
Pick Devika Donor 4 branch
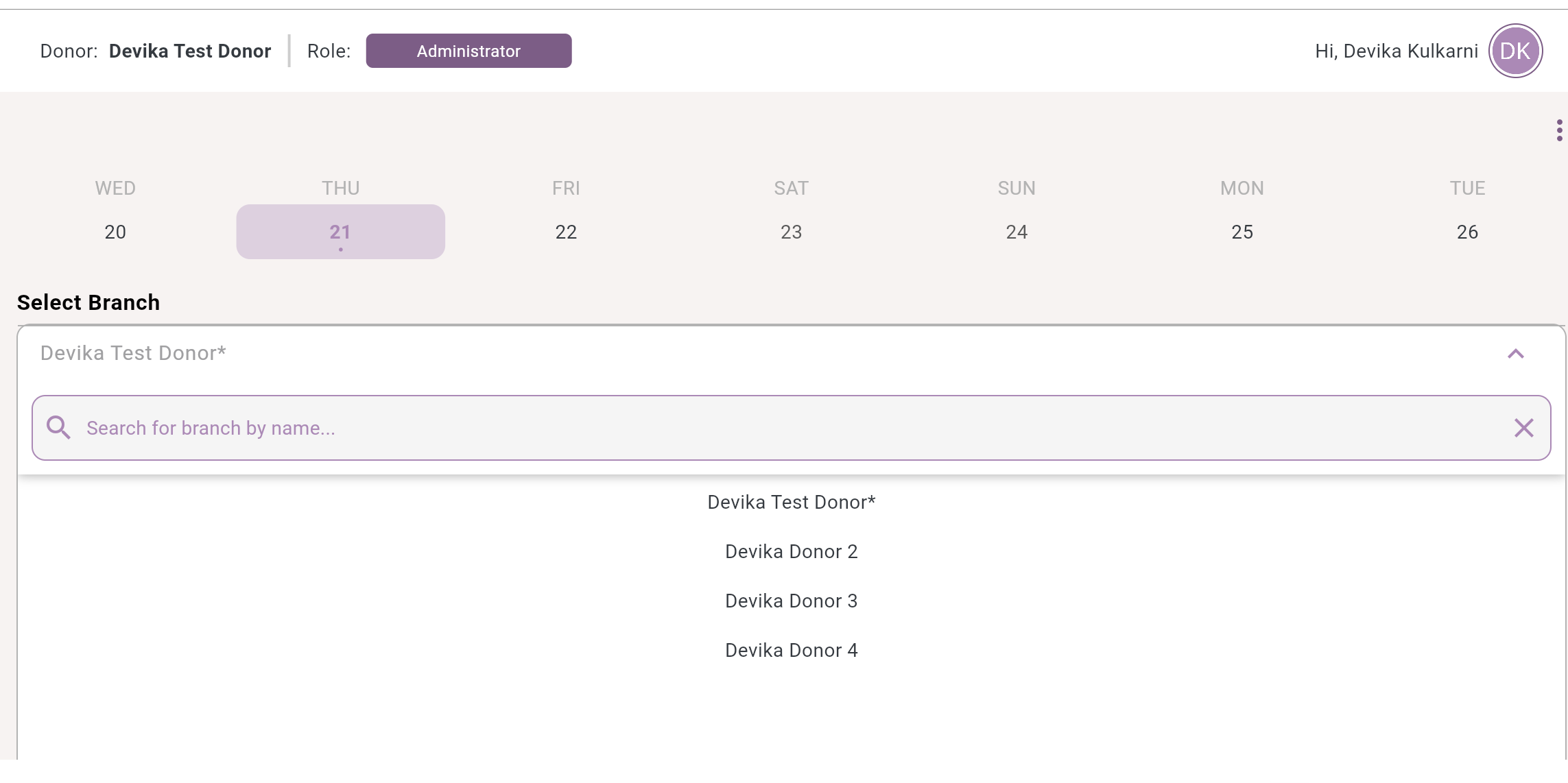(791, 651)
